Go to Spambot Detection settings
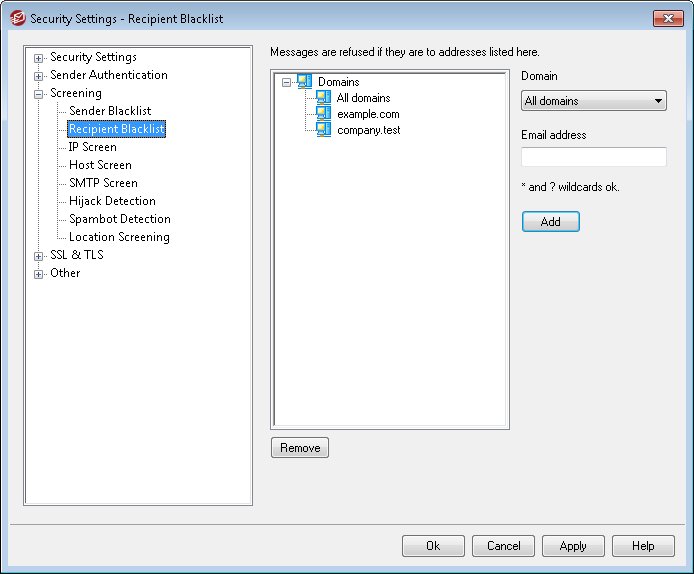Viewport: 694px width, 574px height. tap(119, 219)
